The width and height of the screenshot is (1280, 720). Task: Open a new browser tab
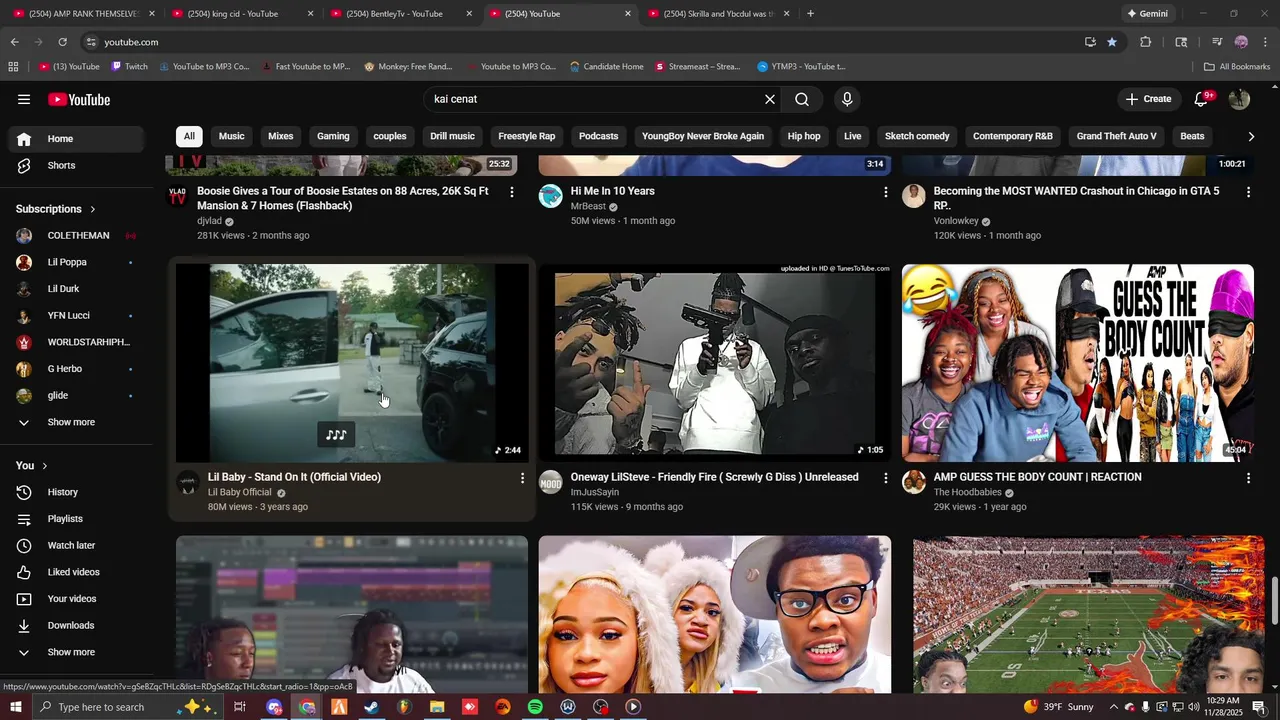(810, 14)
